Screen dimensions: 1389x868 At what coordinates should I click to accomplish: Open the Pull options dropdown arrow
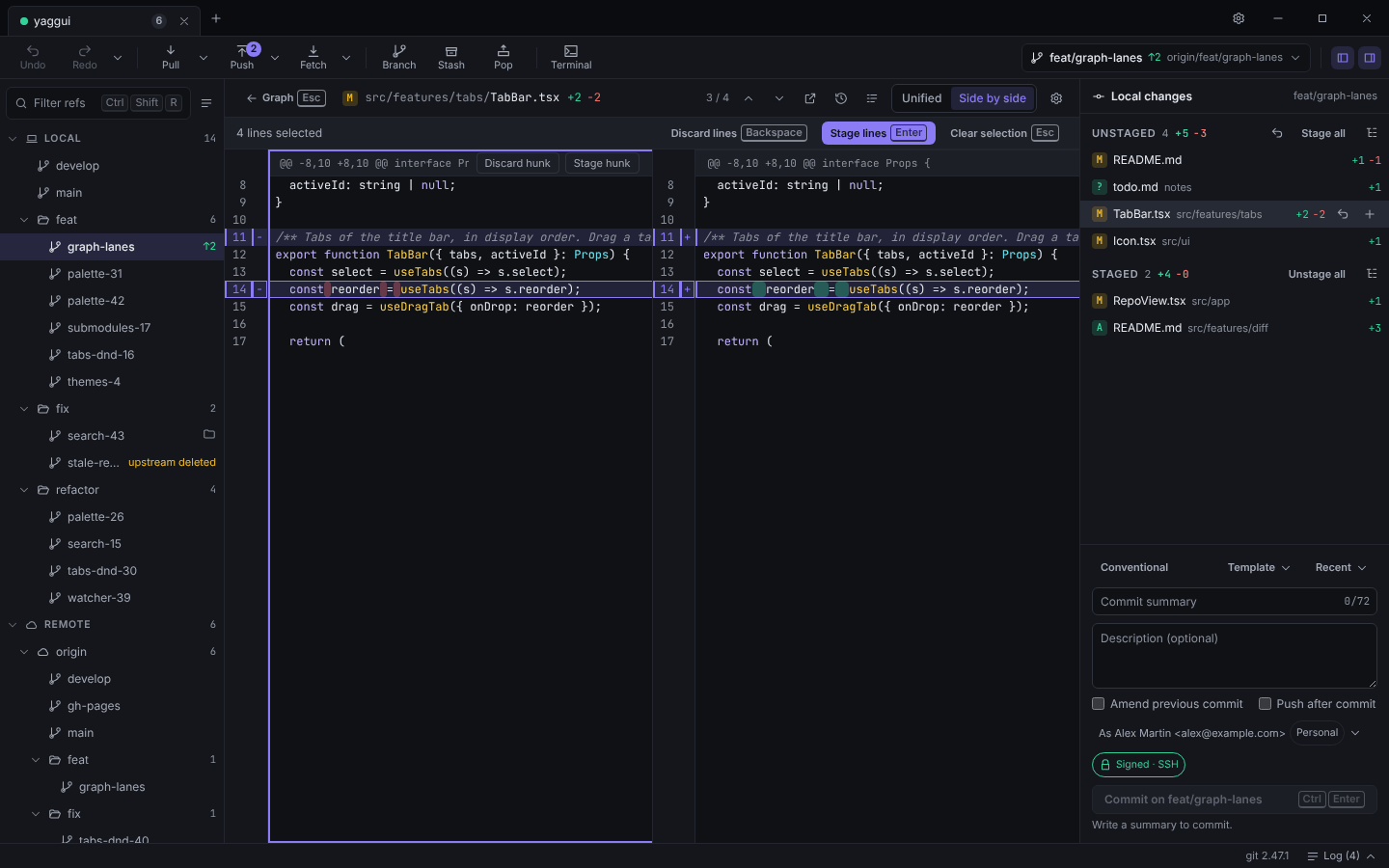click(204, 58)
